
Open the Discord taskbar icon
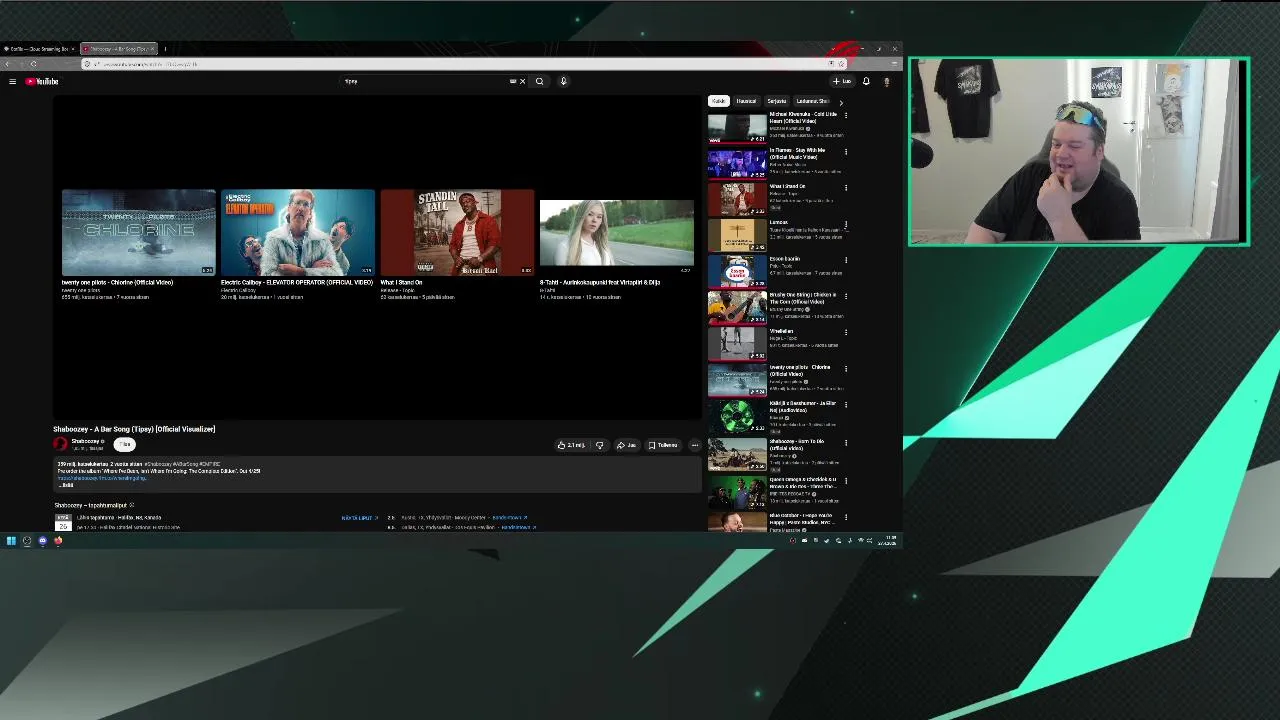point(42,541)
